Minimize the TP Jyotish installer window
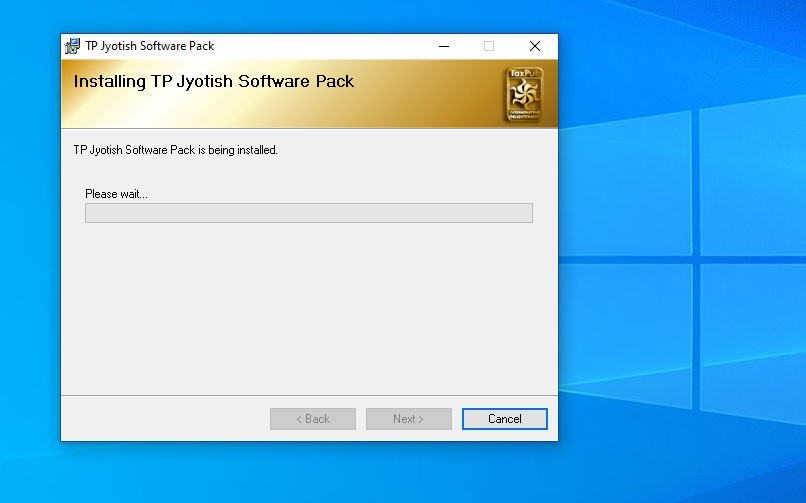The height and width of the screenshot is (503, 806). (443, 46)
